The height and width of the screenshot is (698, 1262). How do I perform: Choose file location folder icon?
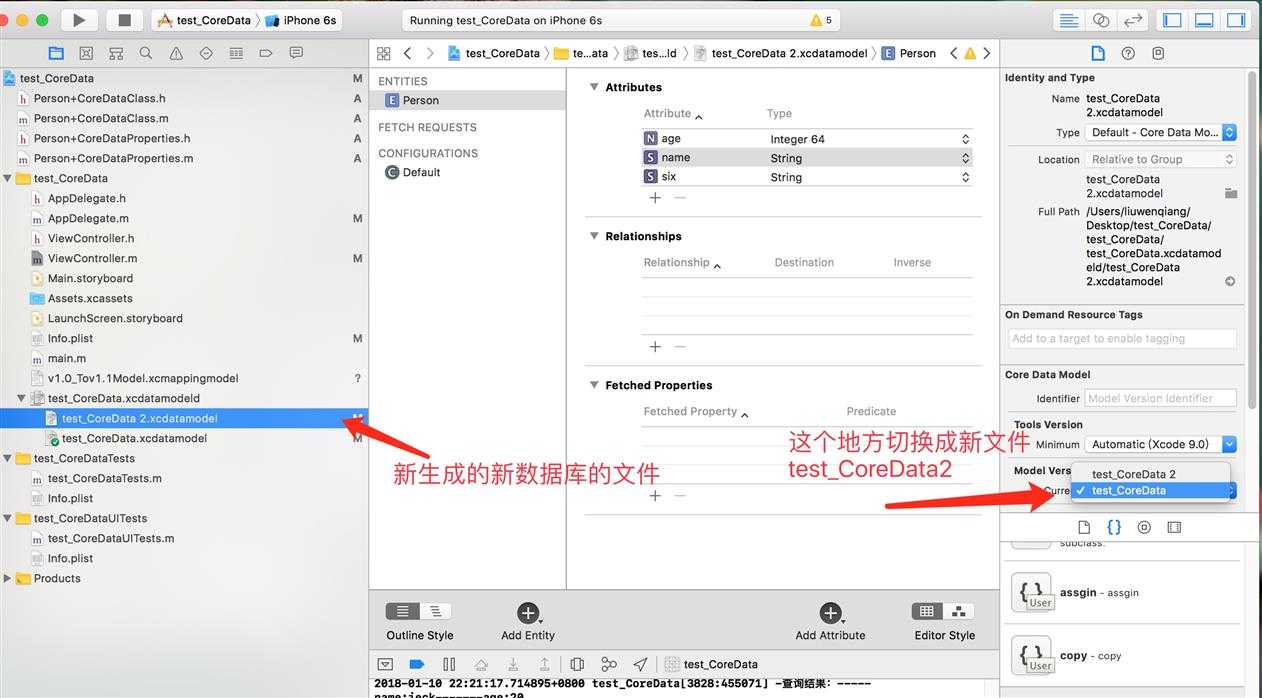coord(1231,193)
